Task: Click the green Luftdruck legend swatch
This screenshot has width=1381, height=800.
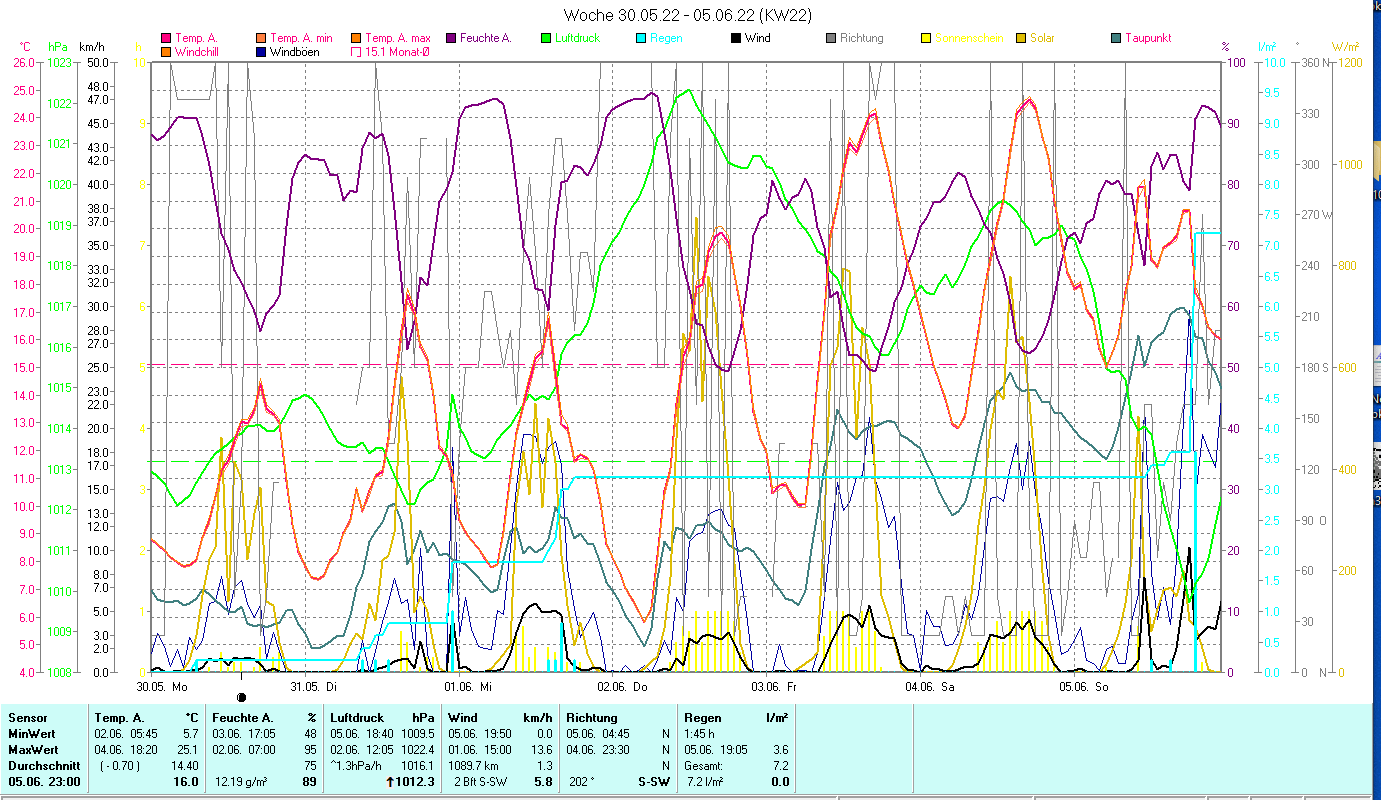Action: 547,38
